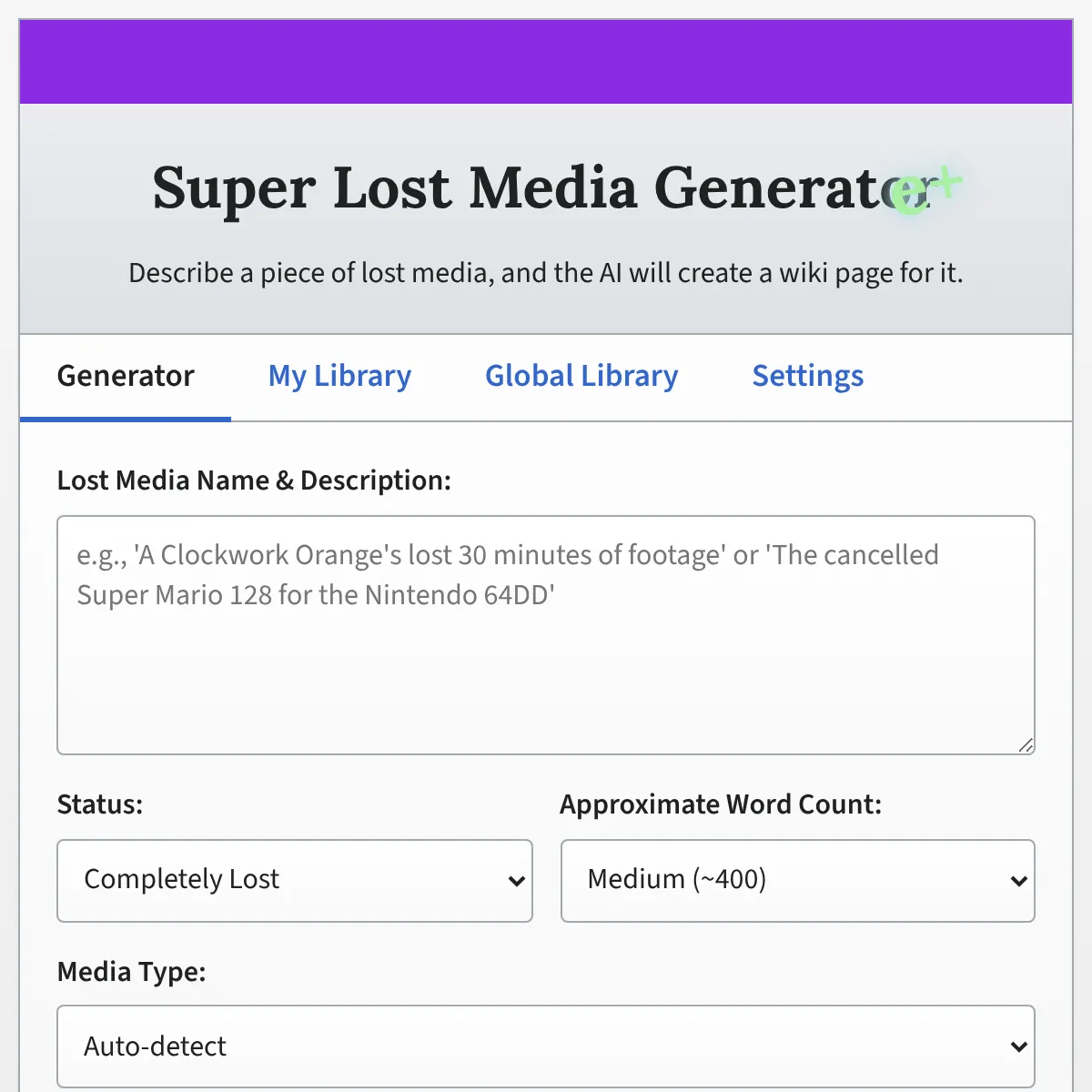This screenshot has width=1092, height=1092.
Task: Switch to the Generator tab
Action: click(126, 376)
